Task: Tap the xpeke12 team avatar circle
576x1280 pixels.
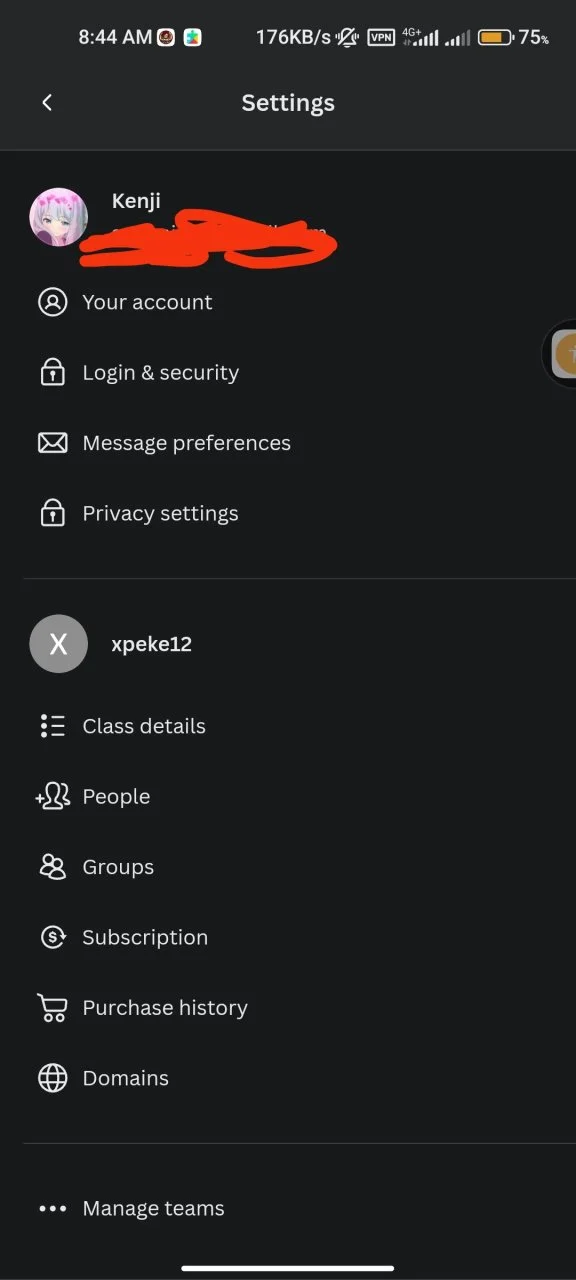Action: coord(58,644)
